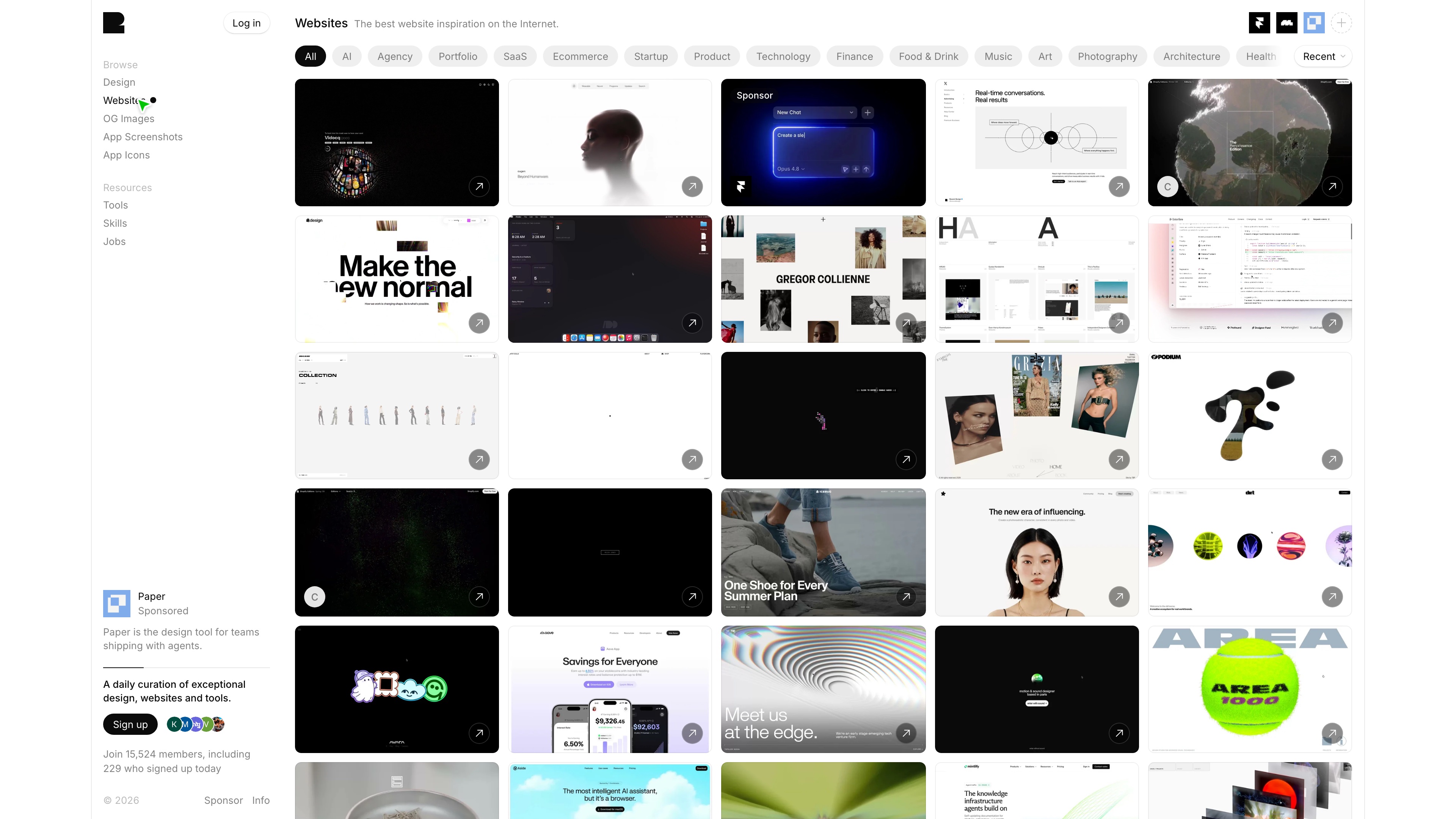Click Paper sponsored logo in sidebar
The width and height of the screenshot is (1456, 819).
[116, 604]
